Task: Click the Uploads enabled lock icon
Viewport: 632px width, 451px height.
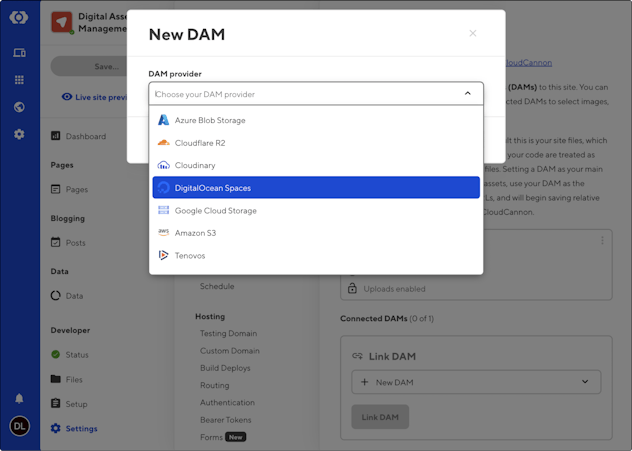Action: [x=352, y=289]
